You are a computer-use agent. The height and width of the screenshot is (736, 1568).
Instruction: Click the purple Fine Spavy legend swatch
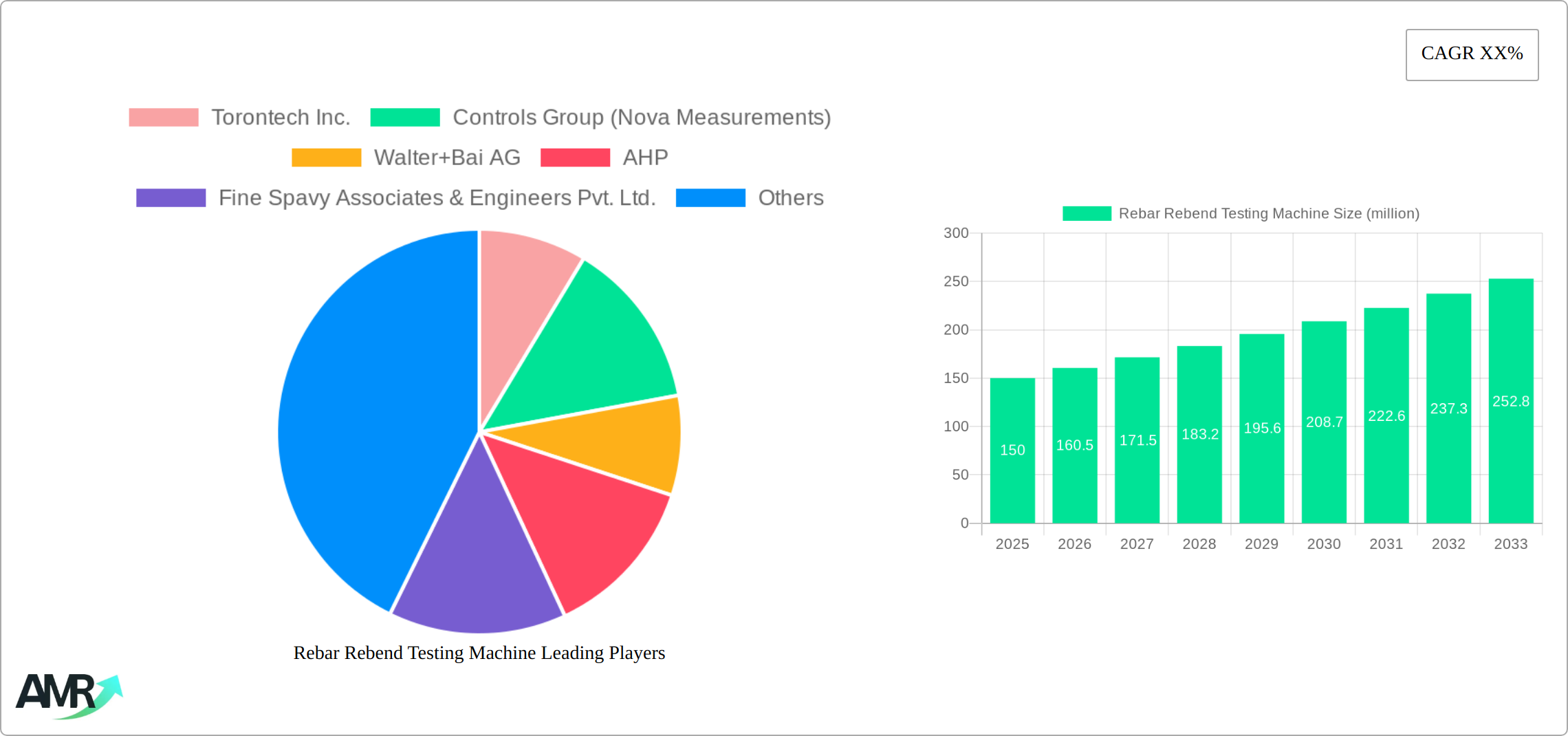tap(171, 198)
